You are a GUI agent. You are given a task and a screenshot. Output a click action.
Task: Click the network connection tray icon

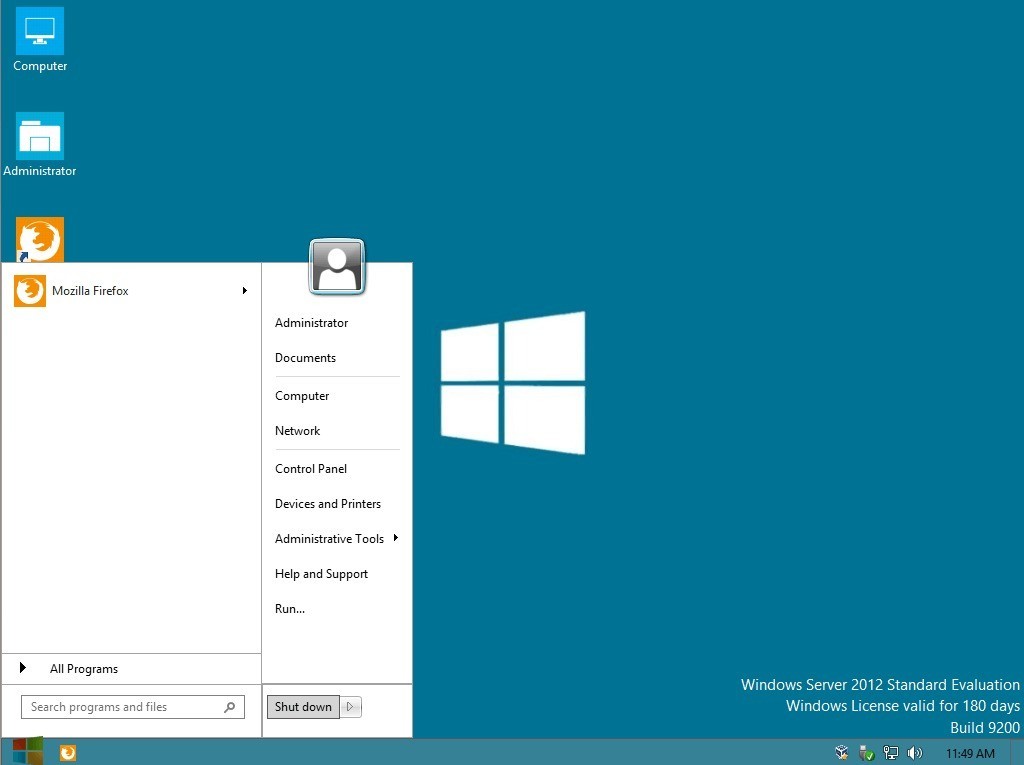coord(890,753)
